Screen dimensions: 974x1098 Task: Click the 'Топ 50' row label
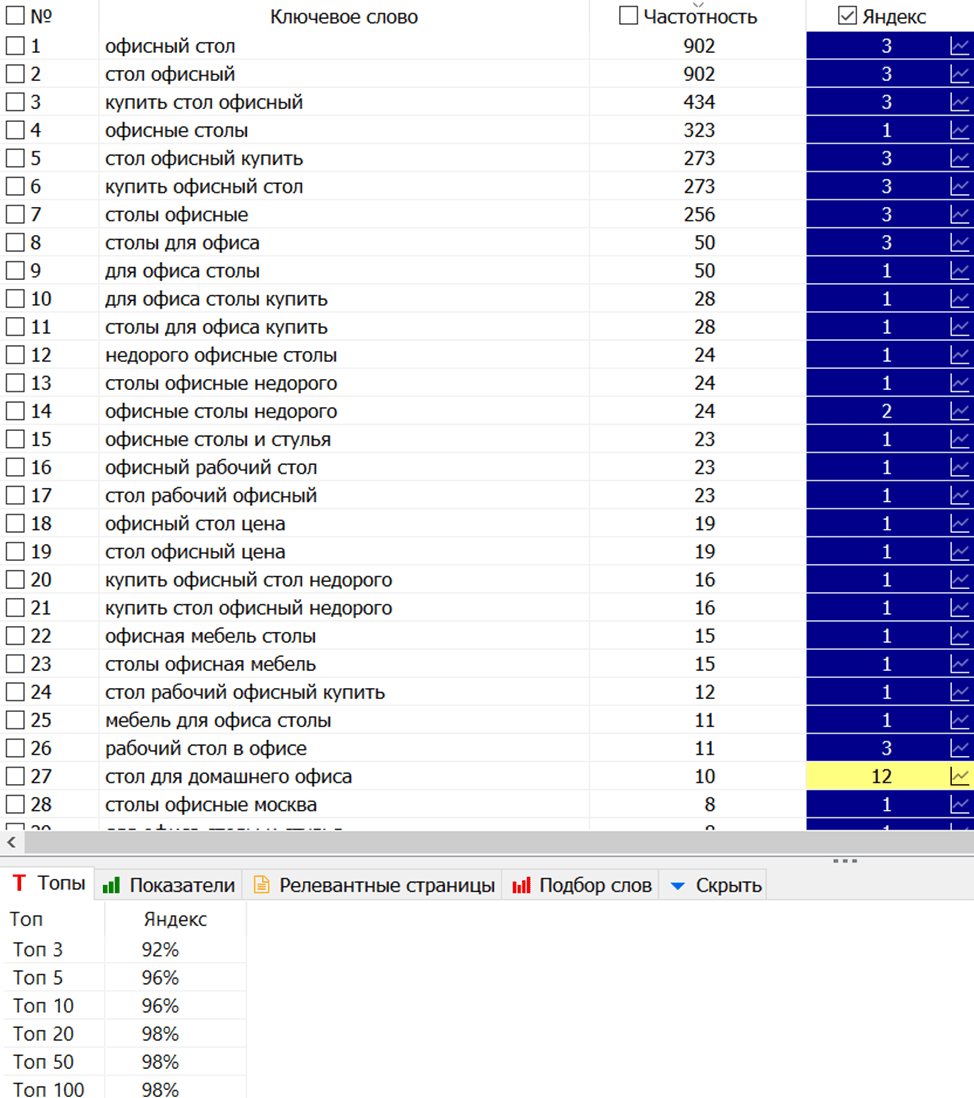[43, 1062]
